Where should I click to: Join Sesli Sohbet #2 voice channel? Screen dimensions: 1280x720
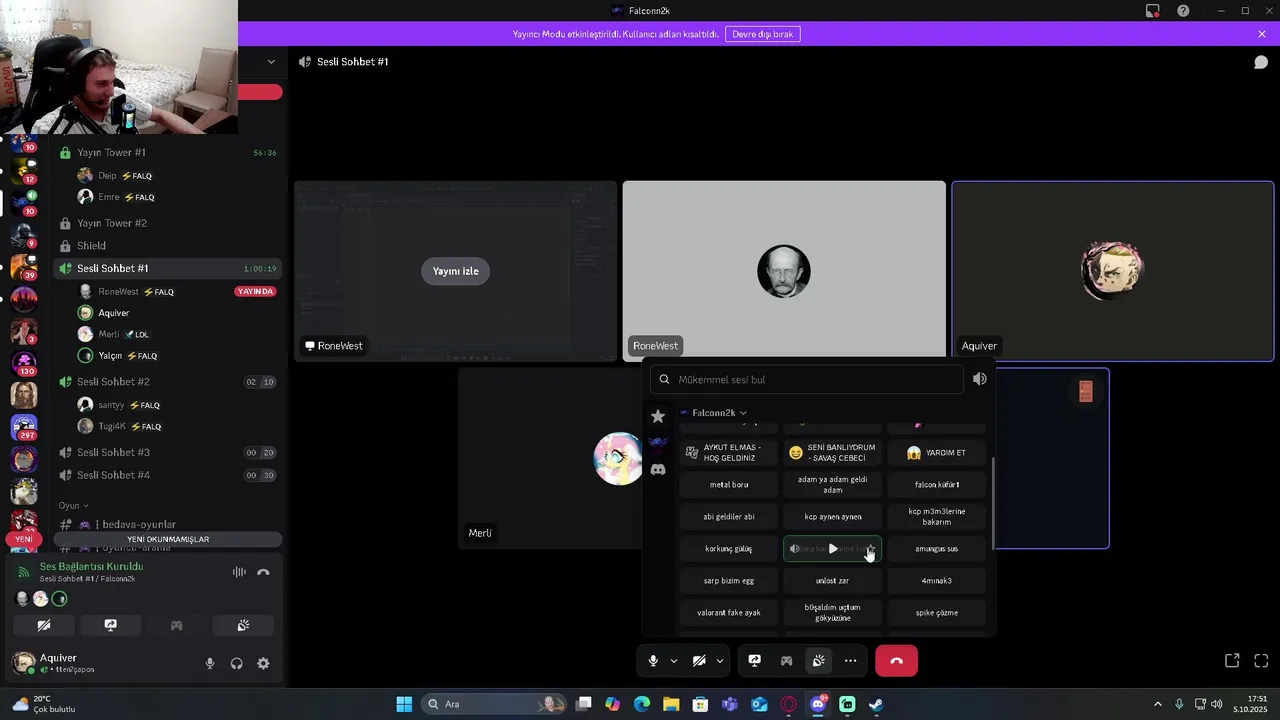168,382
